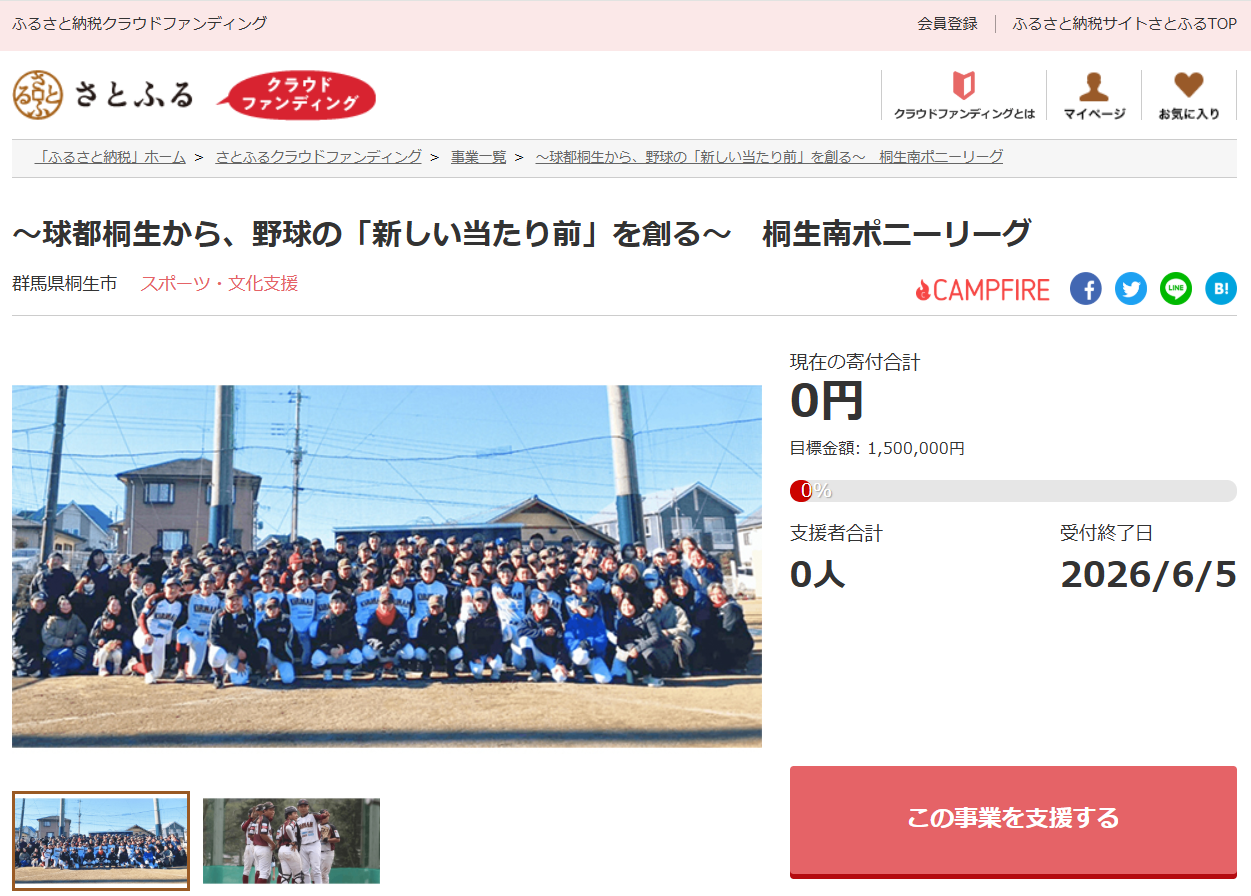Click スポーツ・文化支援 category link

[219, 284]
